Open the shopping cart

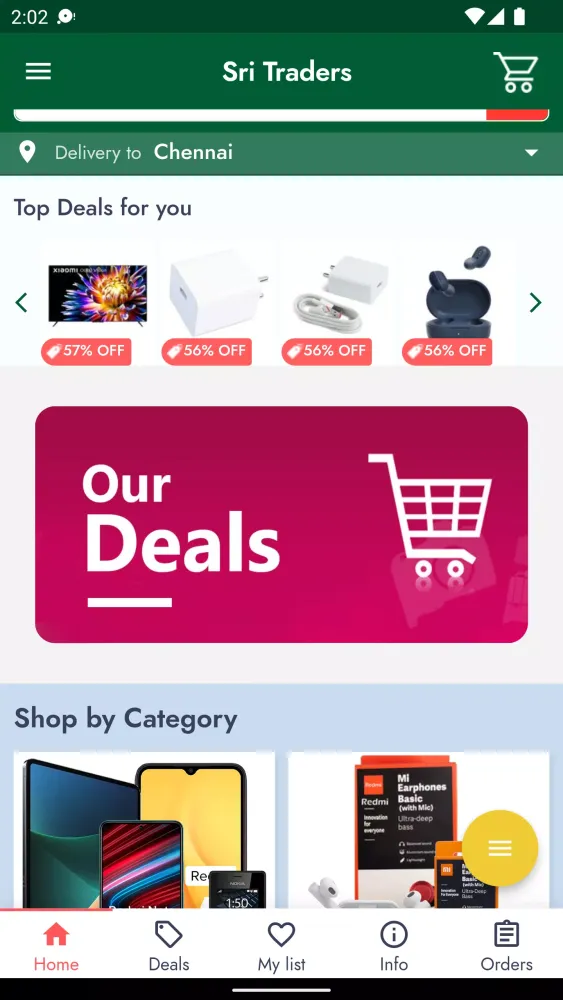(516, 72)
